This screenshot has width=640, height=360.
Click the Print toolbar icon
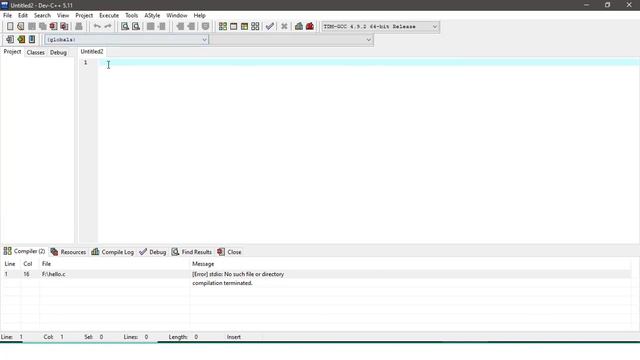click(x=79, y=27)
